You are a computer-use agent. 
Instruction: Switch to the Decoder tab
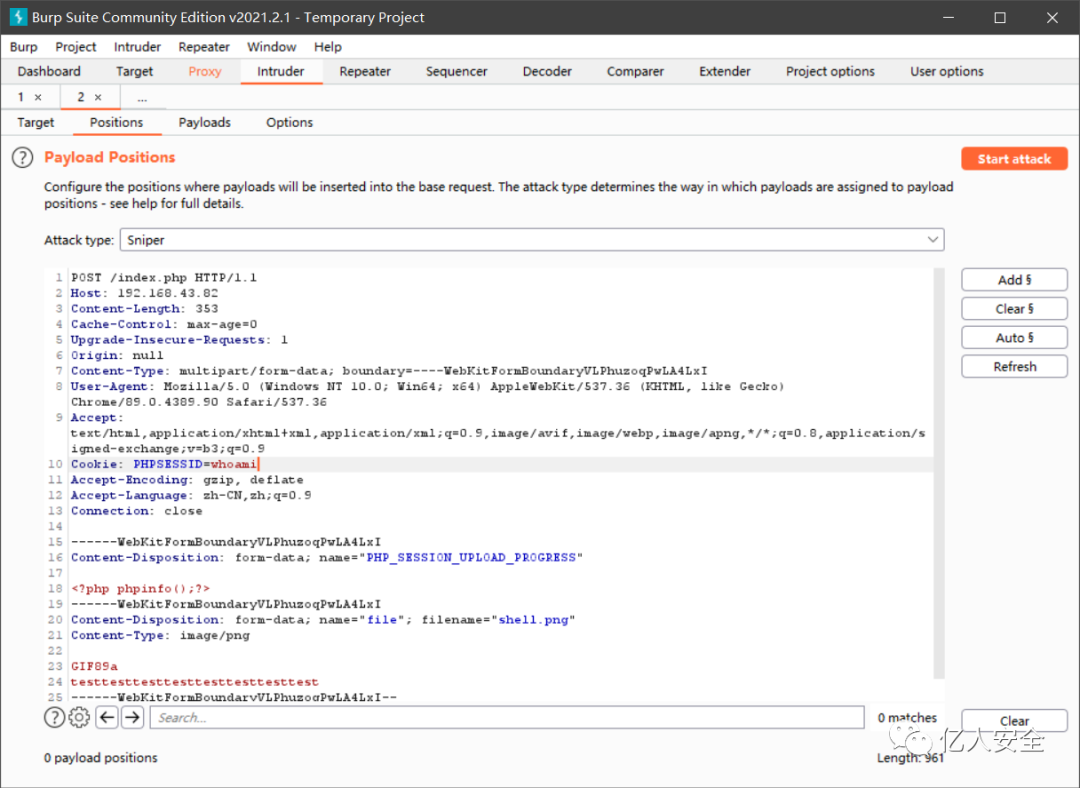coord(547,72)
